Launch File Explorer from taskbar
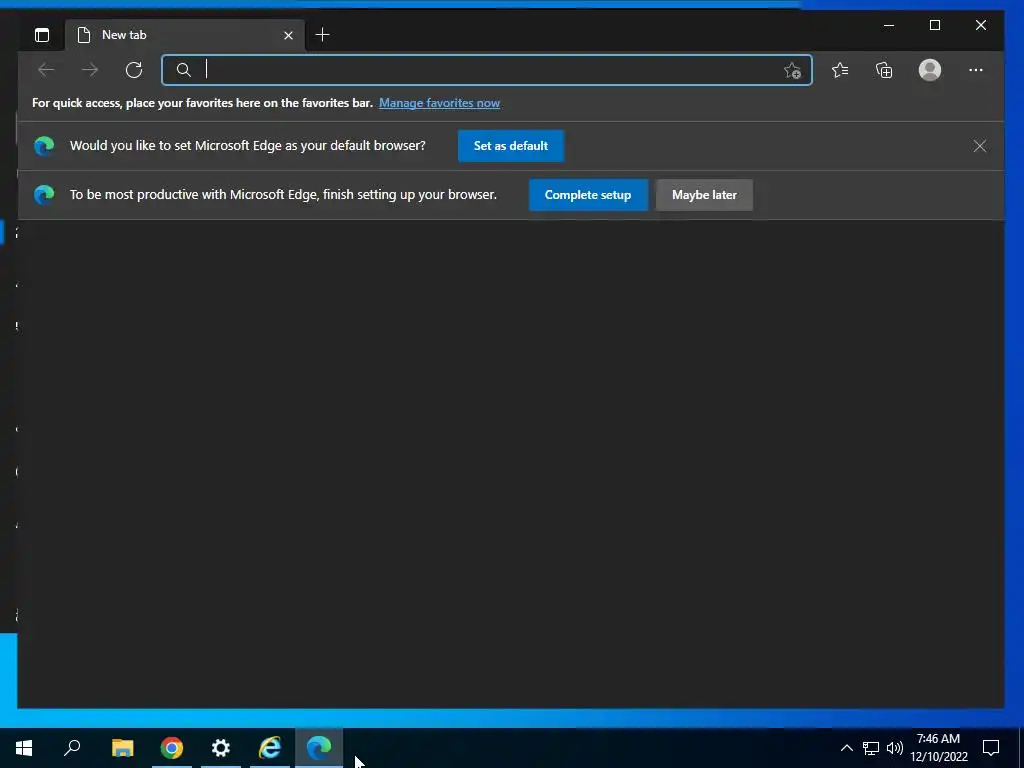The image size is (1024, 768). pyautogui.click(x=122, y=748)
